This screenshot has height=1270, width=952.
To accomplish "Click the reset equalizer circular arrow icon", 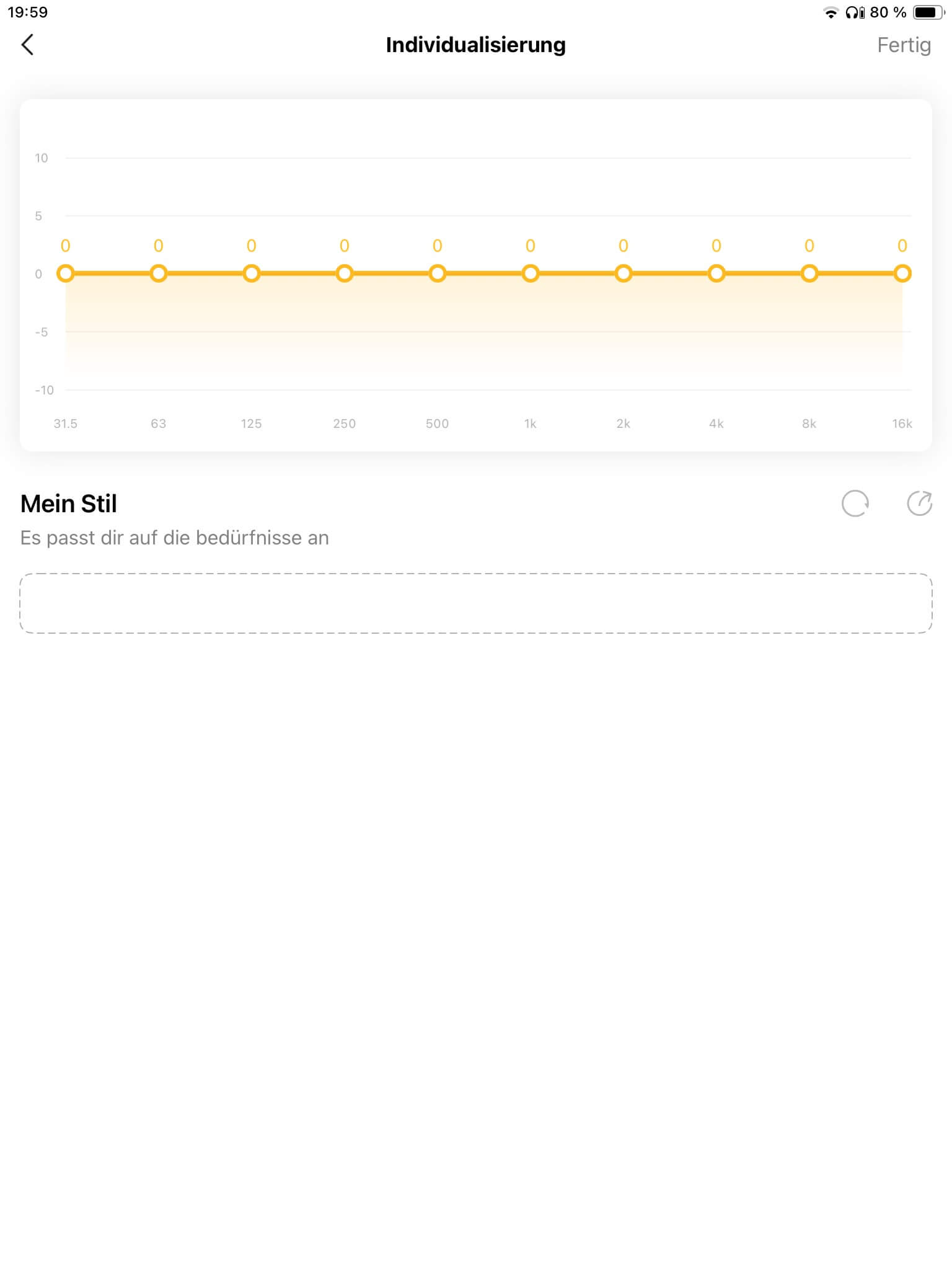I will 855,504.
